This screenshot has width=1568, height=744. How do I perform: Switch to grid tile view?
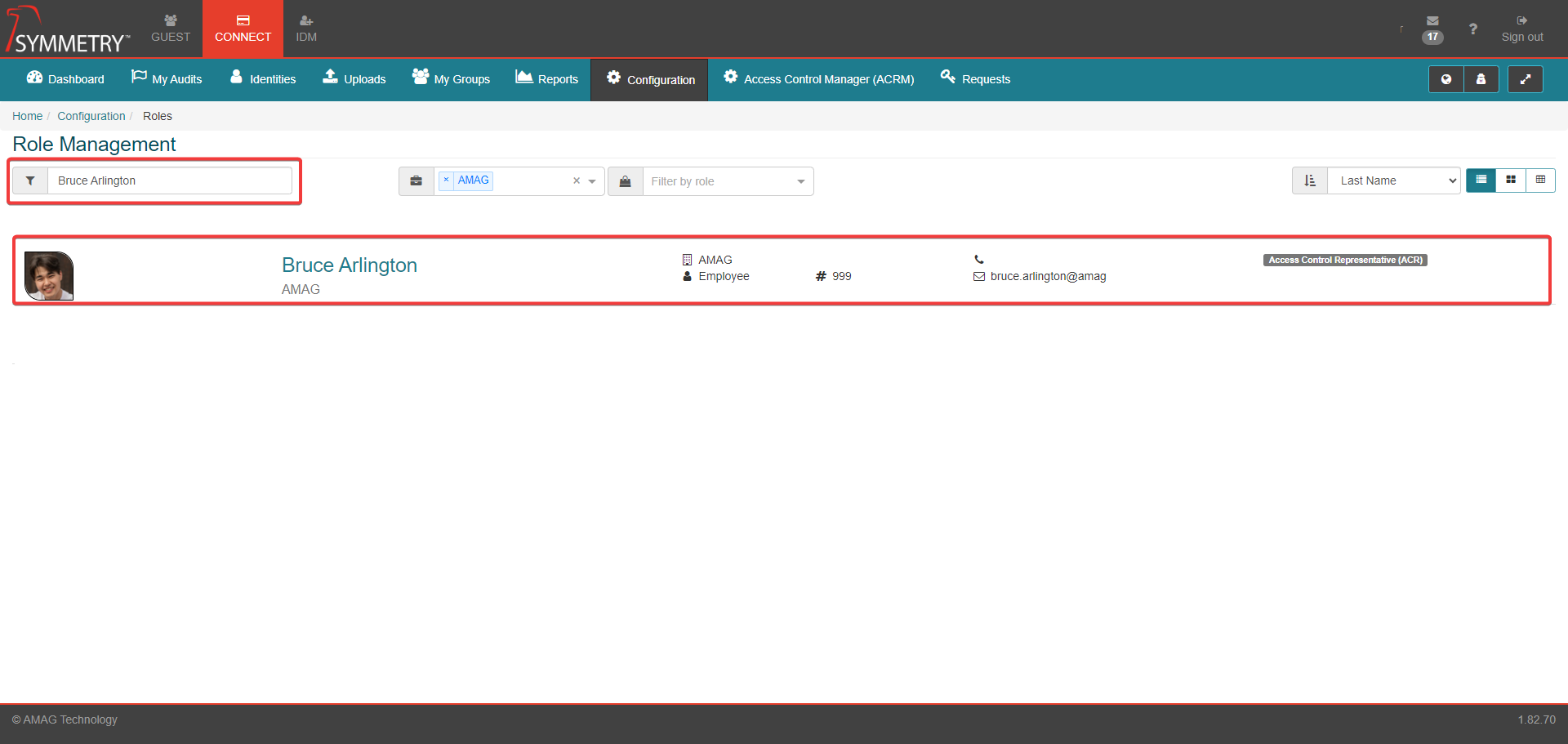[x=1511, y=180]
